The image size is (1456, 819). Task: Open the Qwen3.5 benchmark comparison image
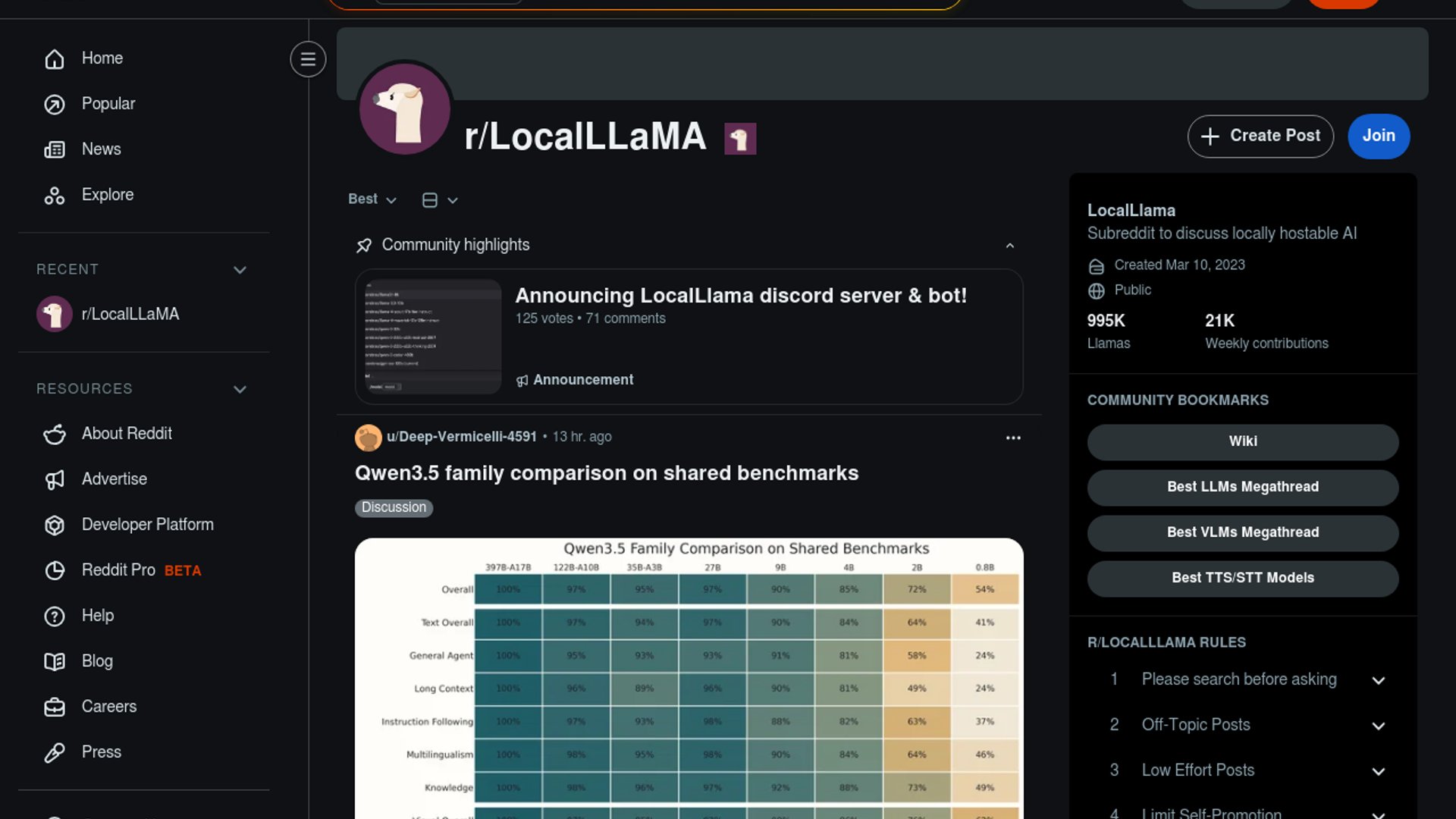click(689, 682)
